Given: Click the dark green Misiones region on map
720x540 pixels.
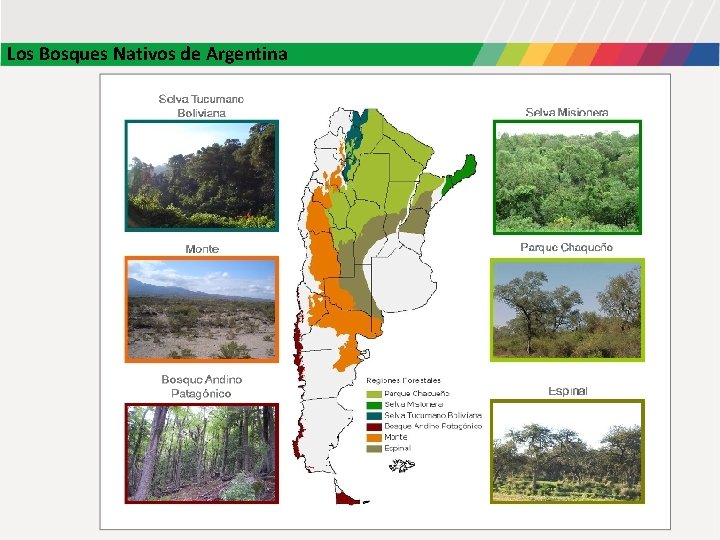Looking at the screenshot, I should pyautogui.click(x=461, y=174).
